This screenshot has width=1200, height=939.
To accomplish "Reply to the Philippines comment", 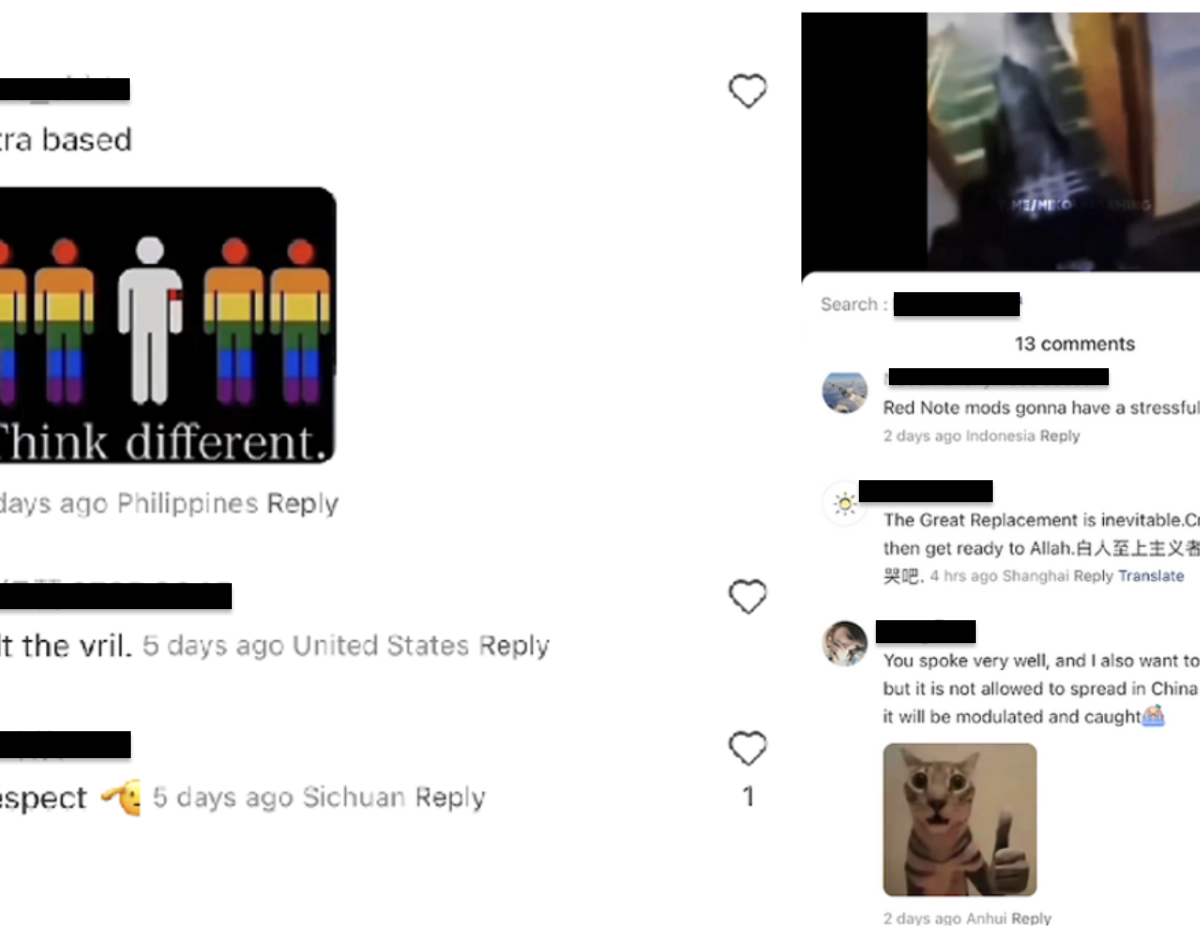I will pos(303,503).
